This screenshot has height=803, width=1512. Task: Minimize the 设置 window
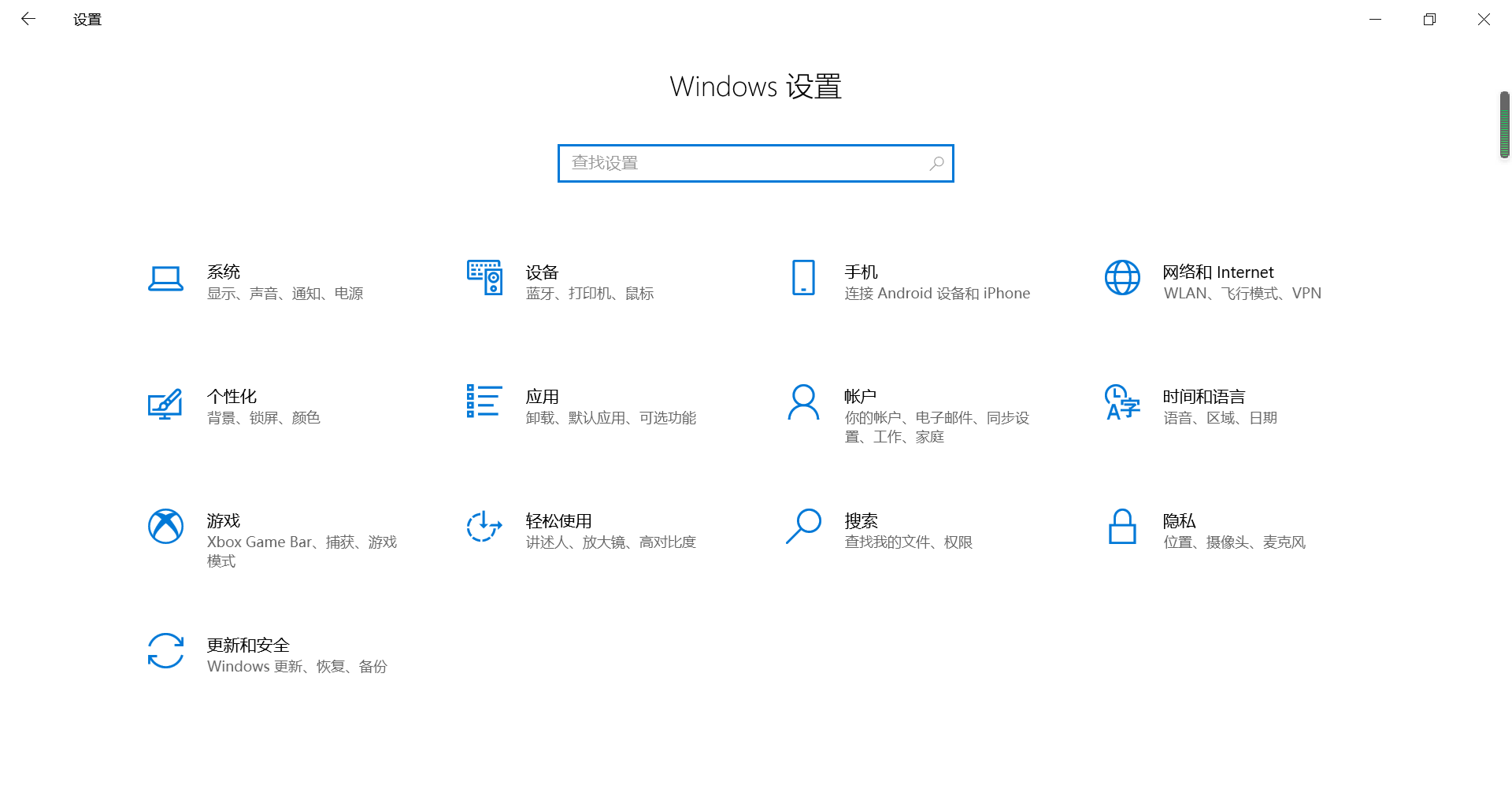1375,19
